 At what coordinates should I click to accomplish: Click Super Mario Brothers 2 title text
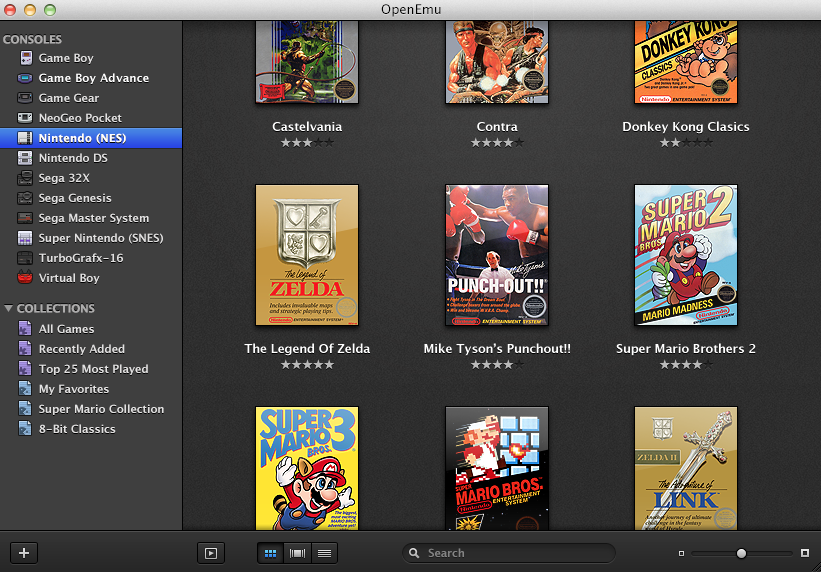point(686,349)
